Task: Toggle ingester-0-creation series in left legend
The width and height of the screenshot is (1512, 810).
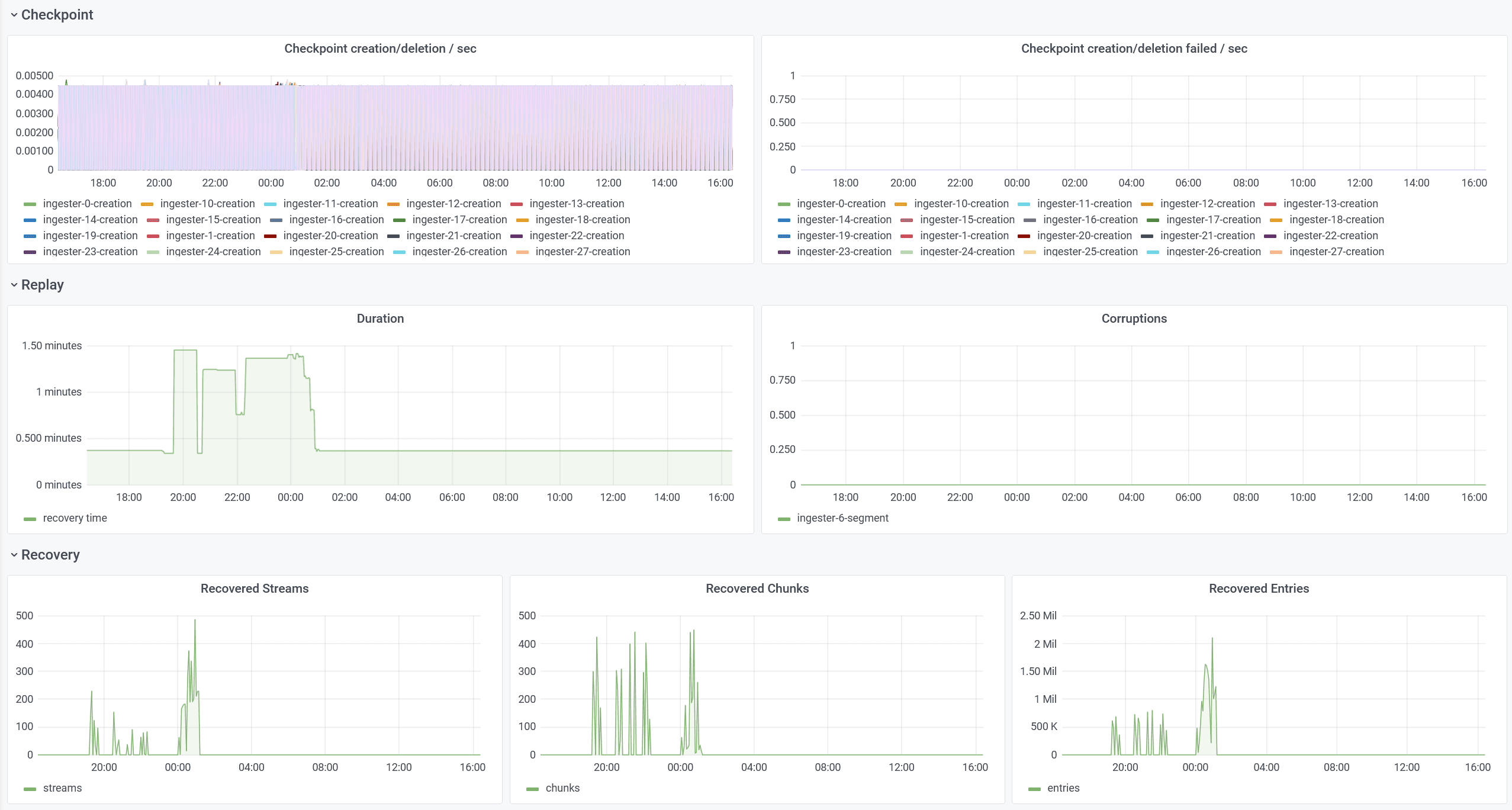Action: [x=87, y=204]
